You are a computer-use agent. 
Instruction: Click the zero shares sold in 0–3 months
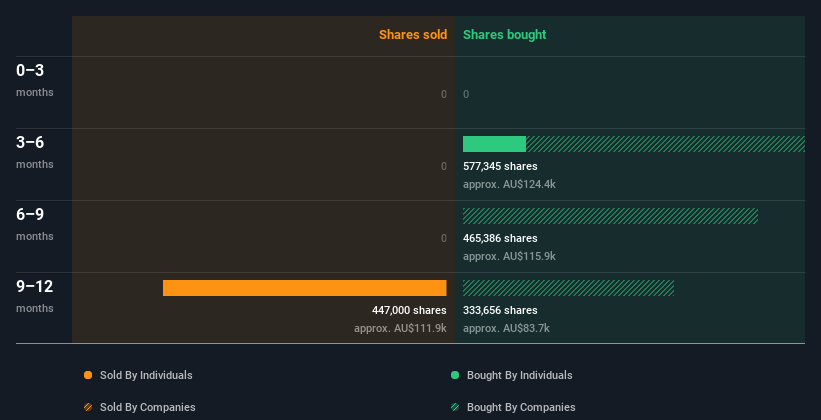(x=444, y=94)
